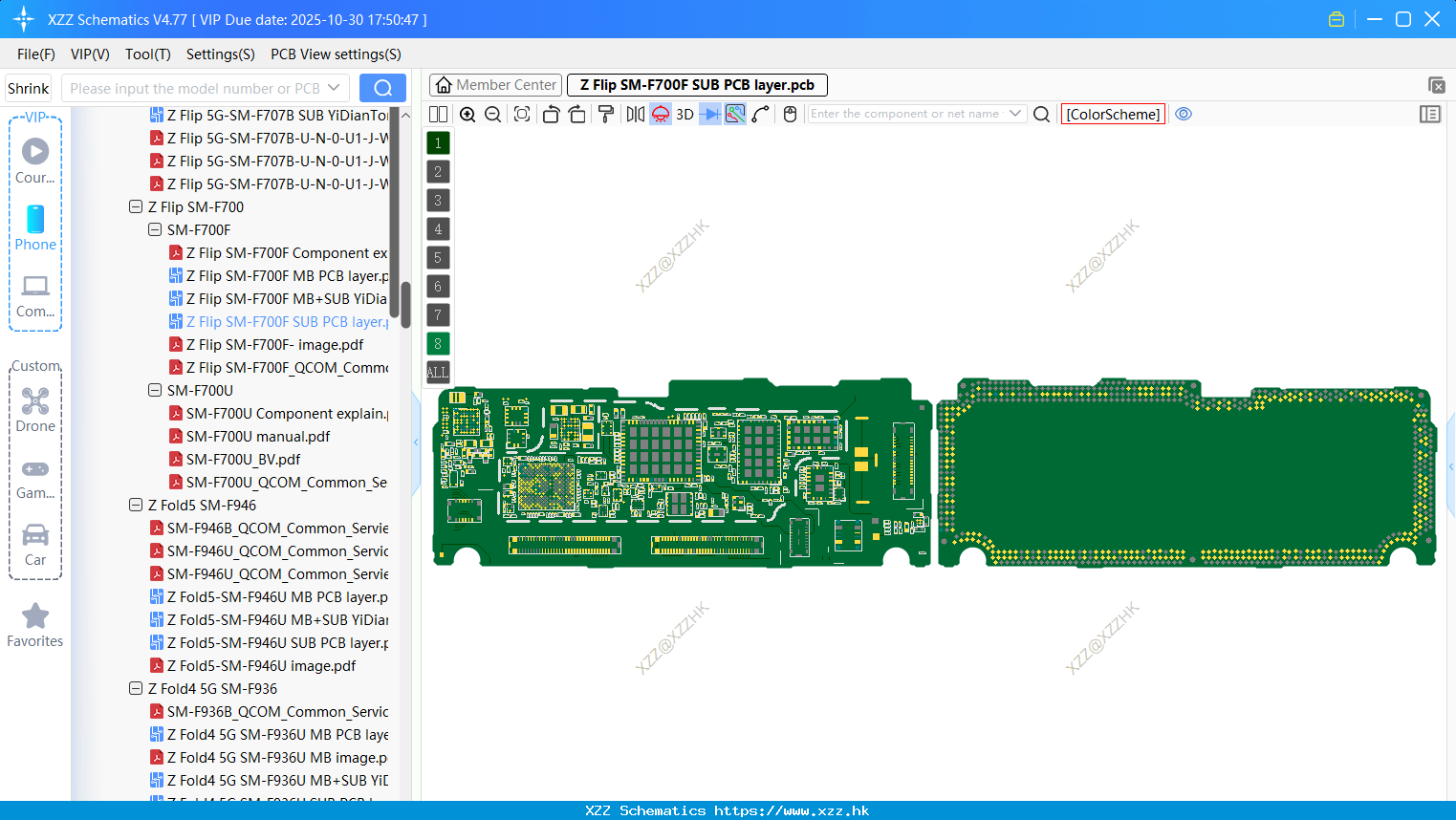Image resolution: width=1456 pixels, height=820 pixels.
Task: Click the file tree vertical scrollbar thumb
Action: pyautogui.click(x=405, y=304)
